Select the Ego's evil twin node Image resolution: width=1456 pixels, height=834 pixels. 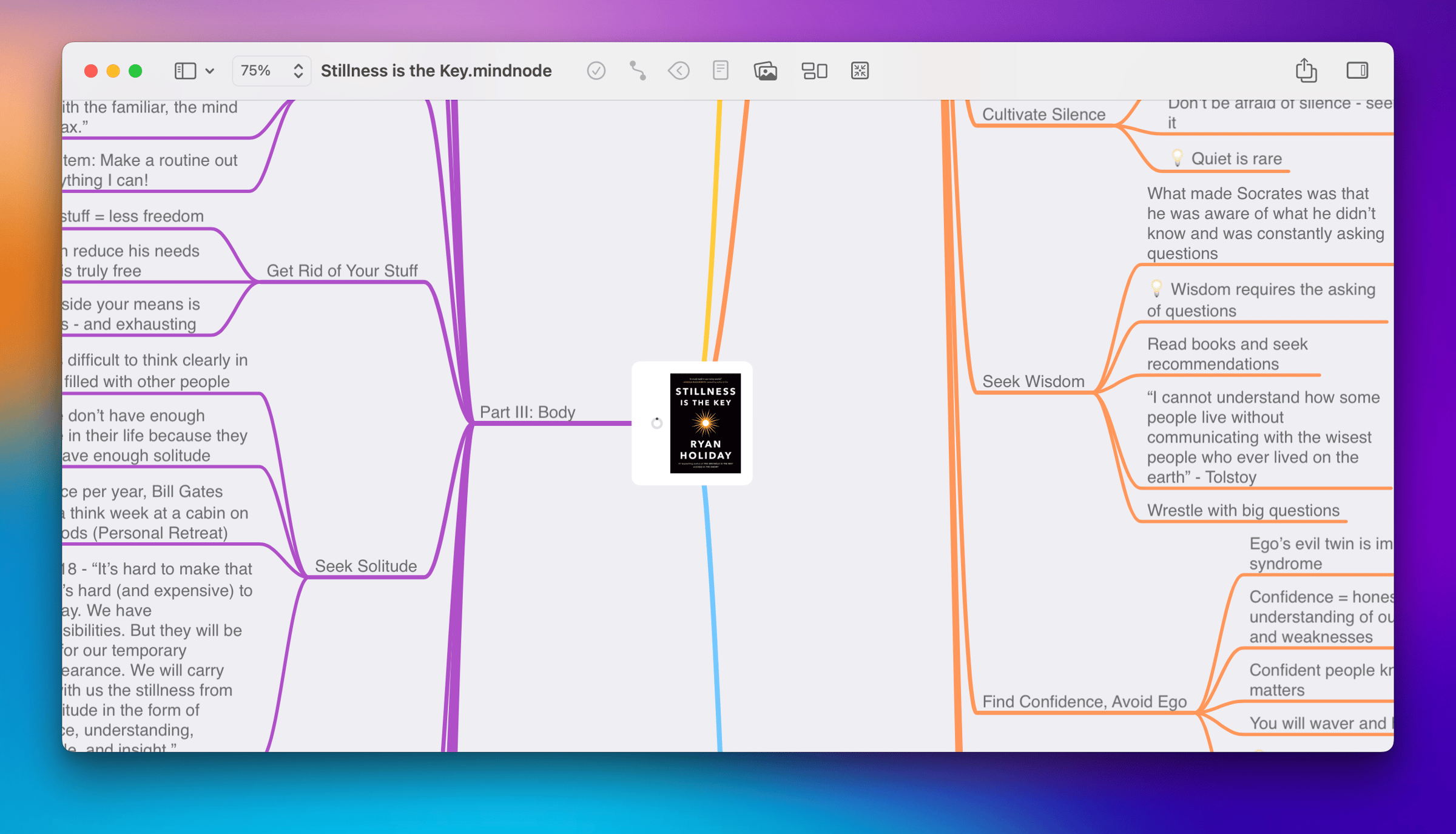click(x=1321, y=553)
